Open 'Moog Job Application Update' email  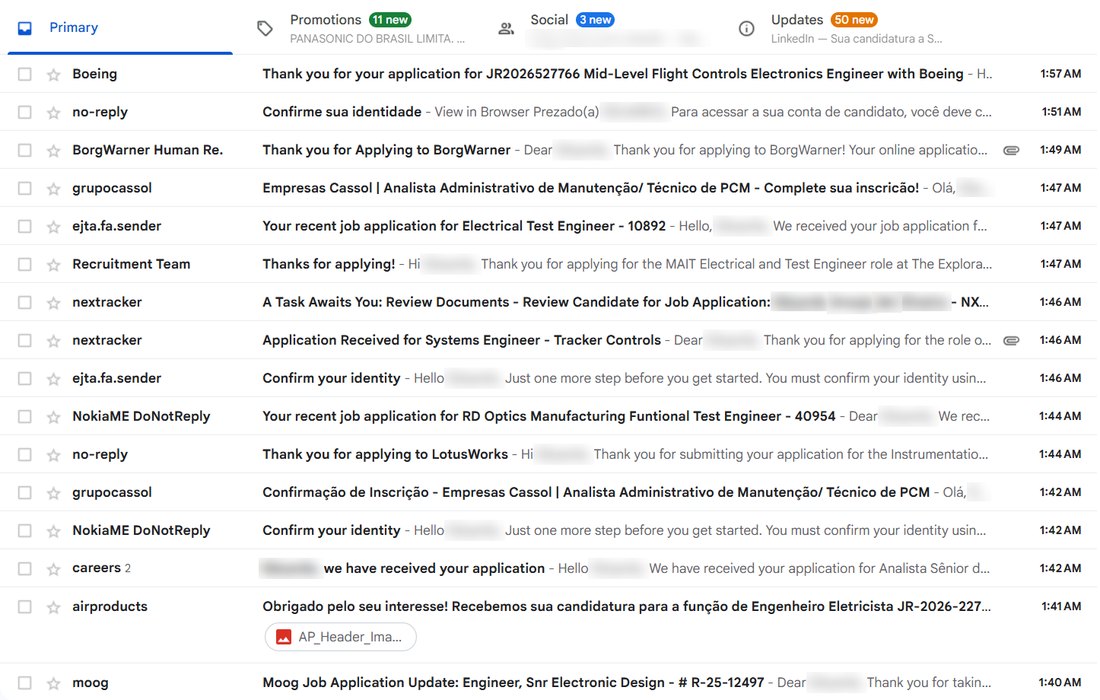click(x=513, y=682)
